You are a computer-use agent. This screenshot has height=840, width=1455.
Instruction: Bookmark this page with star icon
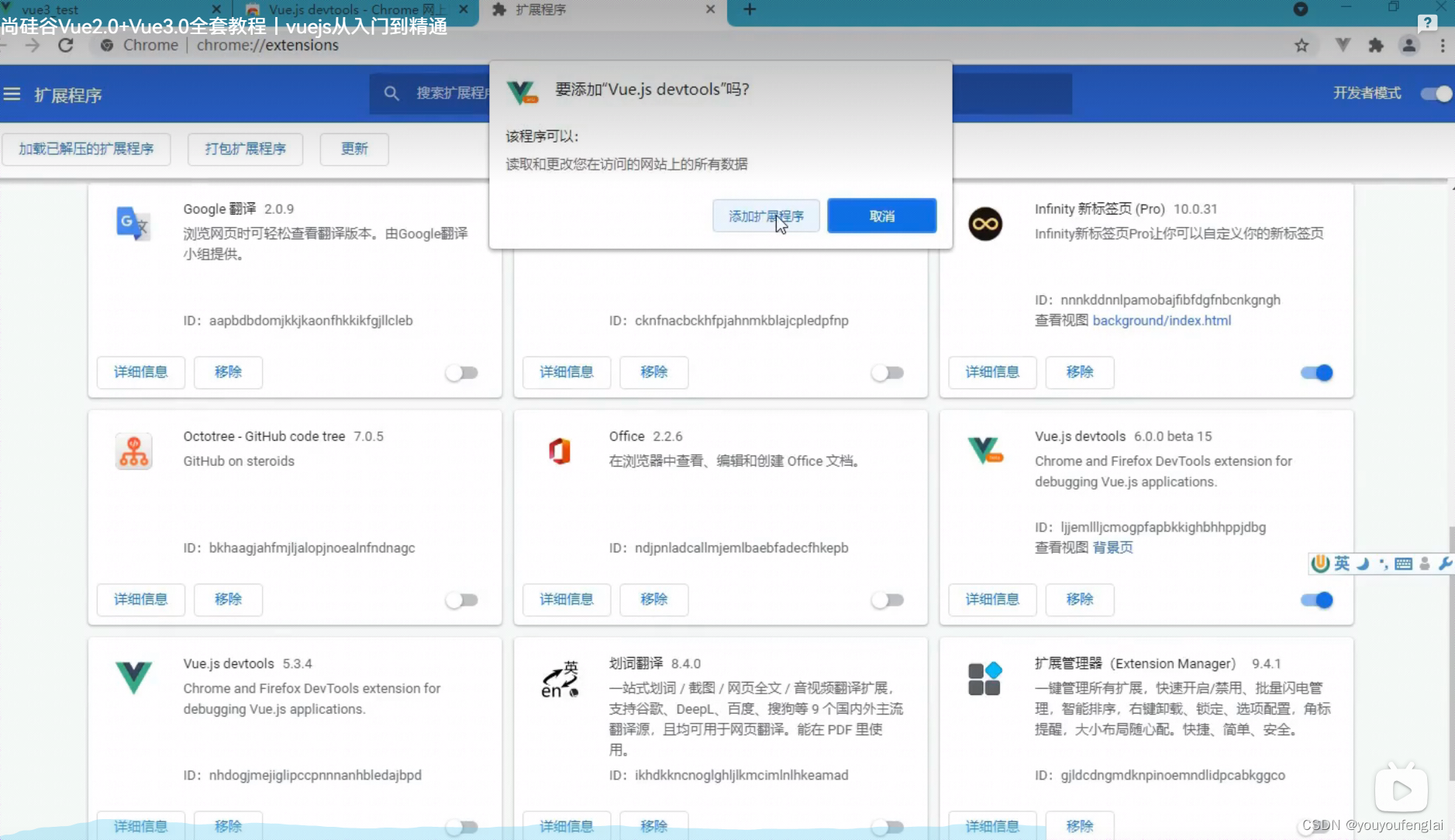point(1302,46)
